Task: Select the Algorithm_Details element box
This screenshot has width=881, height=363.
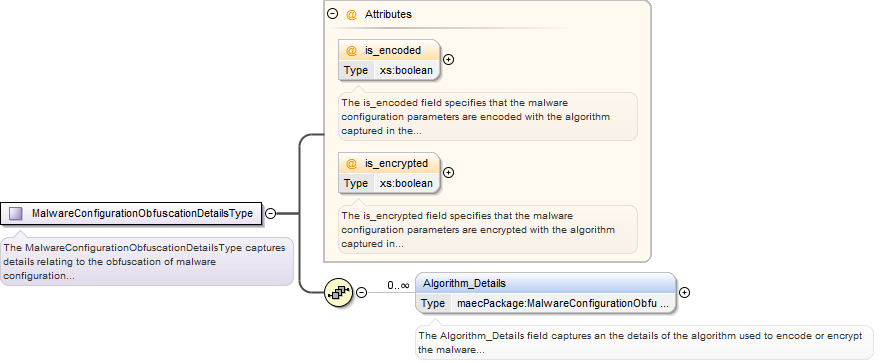Action: pos(546,293)
